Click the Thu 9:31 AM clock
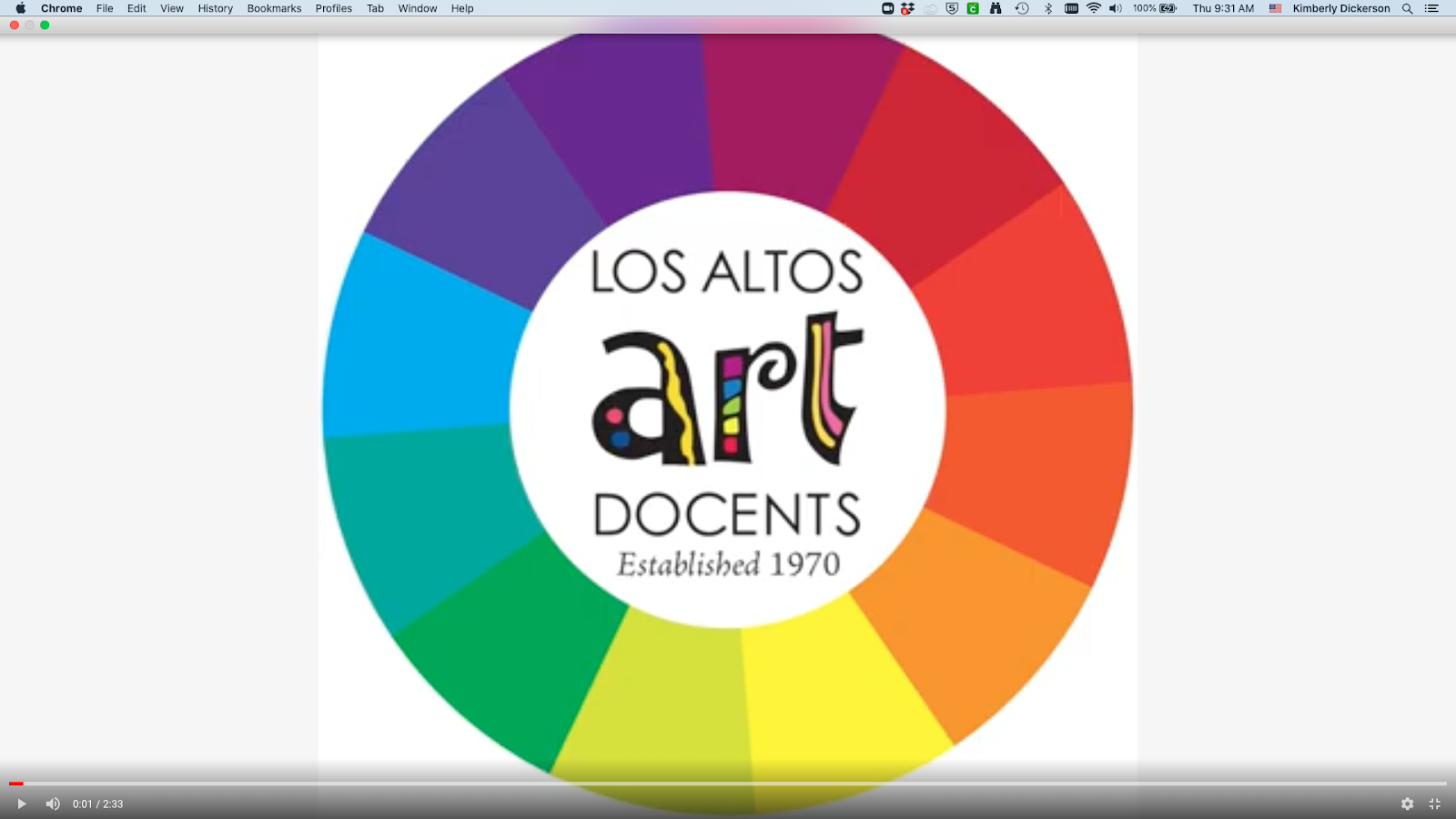Image resolution: width=1456 pixels, height=819 pixels. (1223, 8)
